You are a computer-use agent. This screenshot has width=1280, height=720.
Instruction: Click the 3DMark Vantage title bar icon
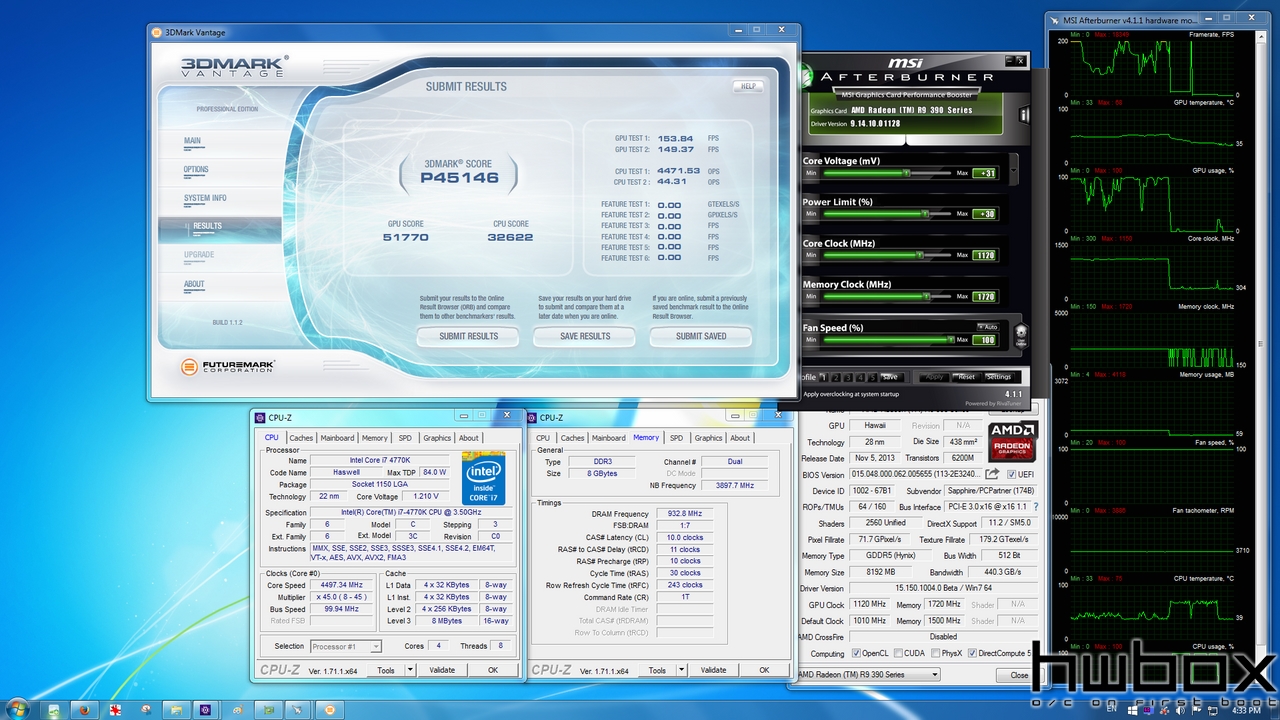coord(157,32)
